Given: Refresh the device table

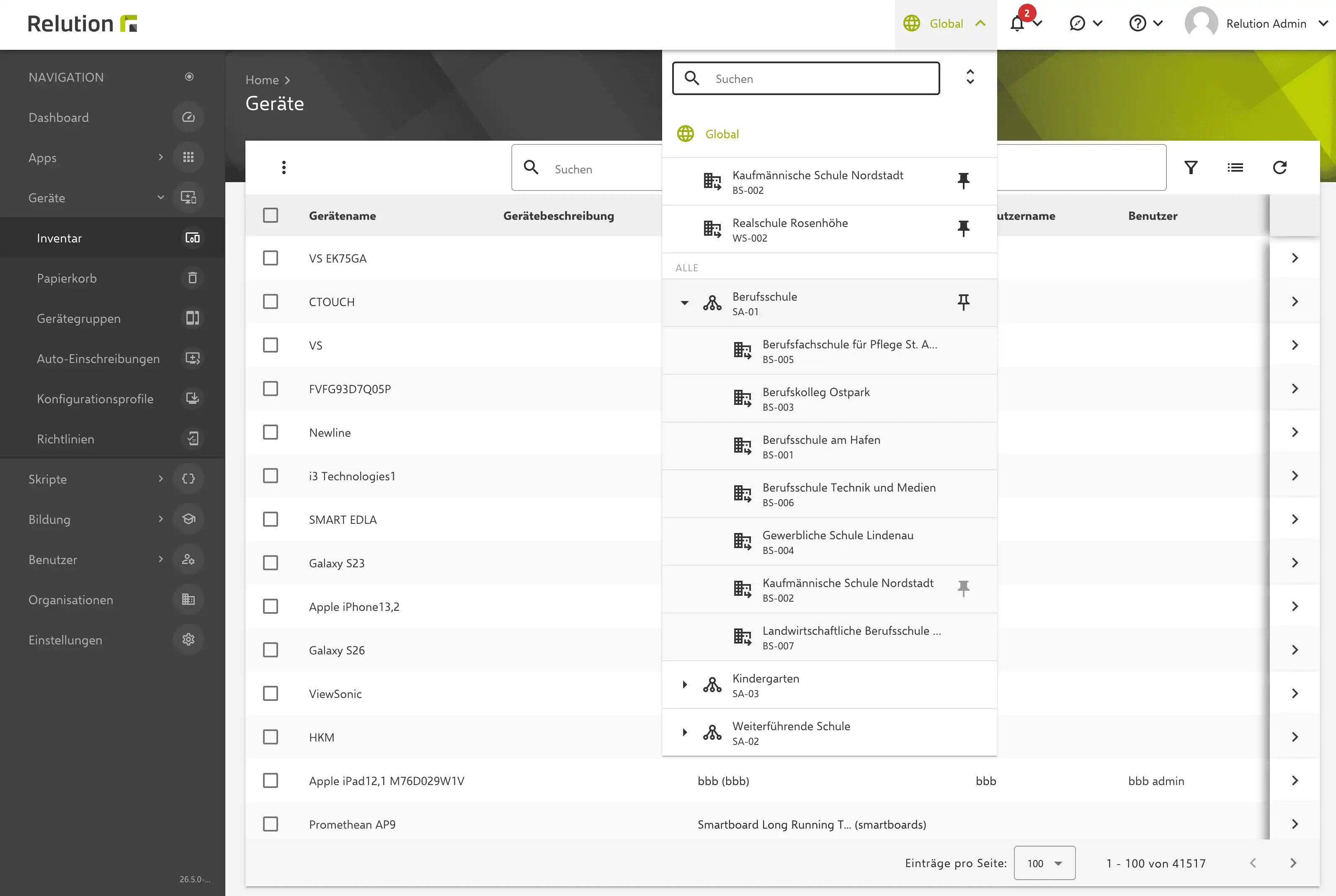Looking at the screenshot, I should (x=1279, y=167).
